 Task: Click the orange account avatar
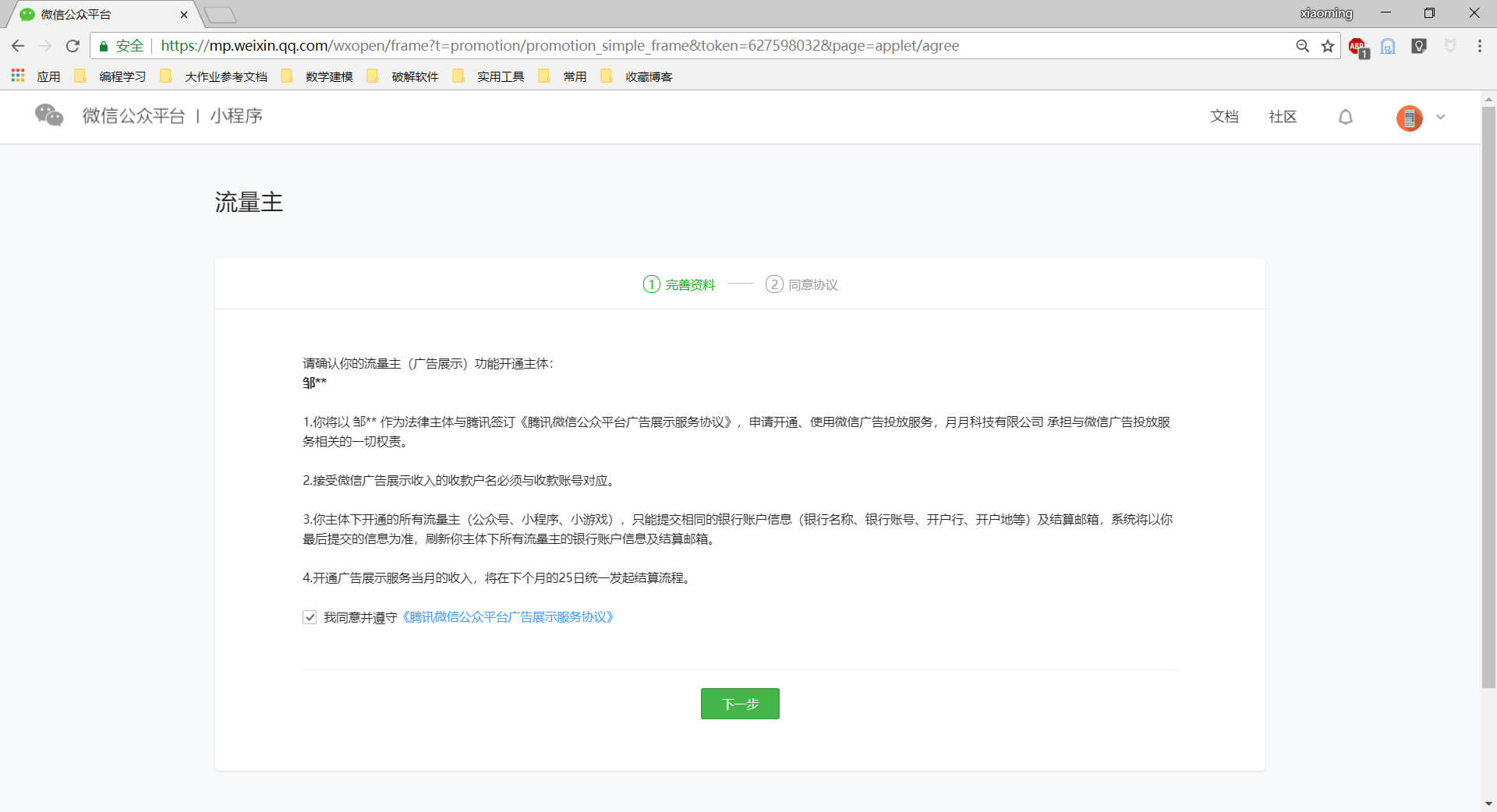click(x=1410, y=118)
